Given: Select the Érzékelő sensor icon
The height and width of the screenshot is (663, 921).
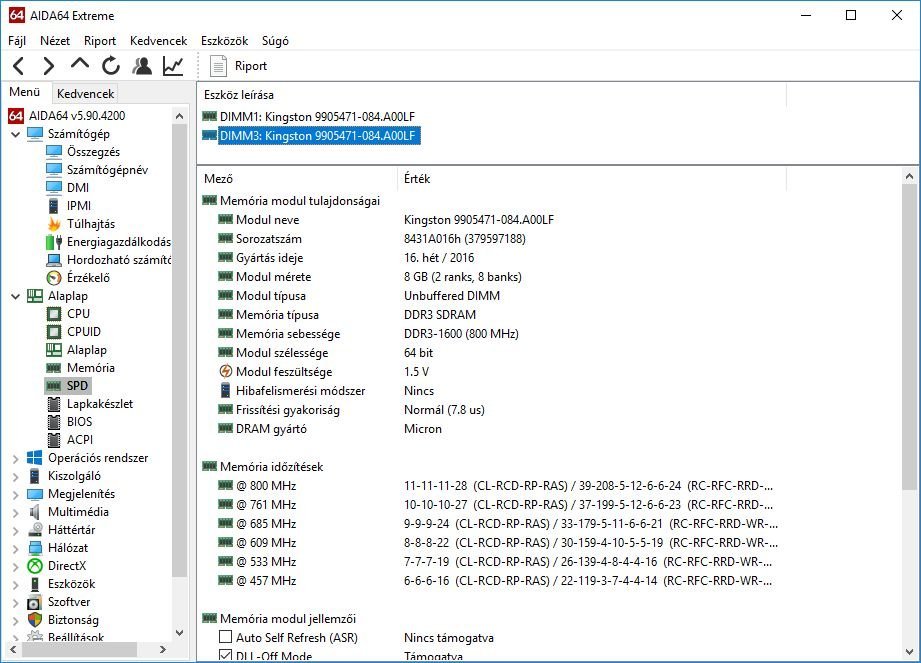Looking at the screenshot, I should click(53, 278).
